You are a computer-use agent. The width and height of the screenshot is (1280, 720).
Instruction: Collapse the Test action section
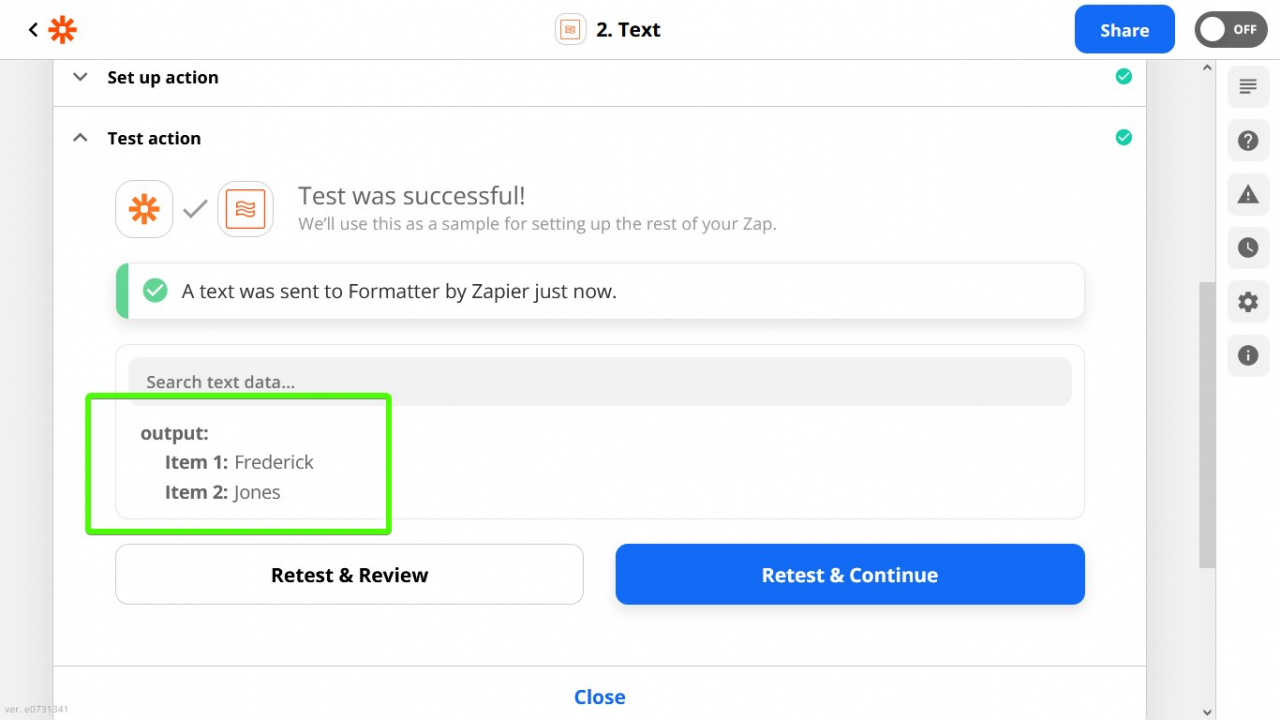tap(81, 138)
